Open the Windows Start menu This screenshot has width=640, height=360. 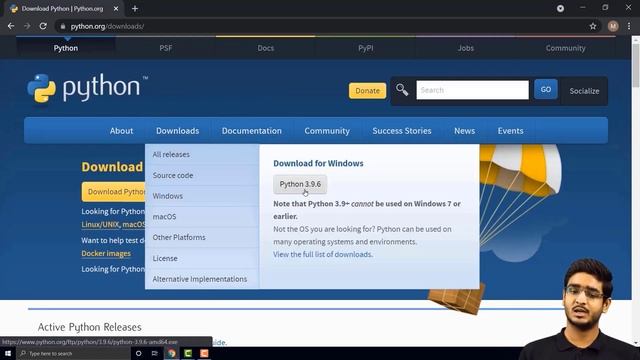(x=8, y=353)
